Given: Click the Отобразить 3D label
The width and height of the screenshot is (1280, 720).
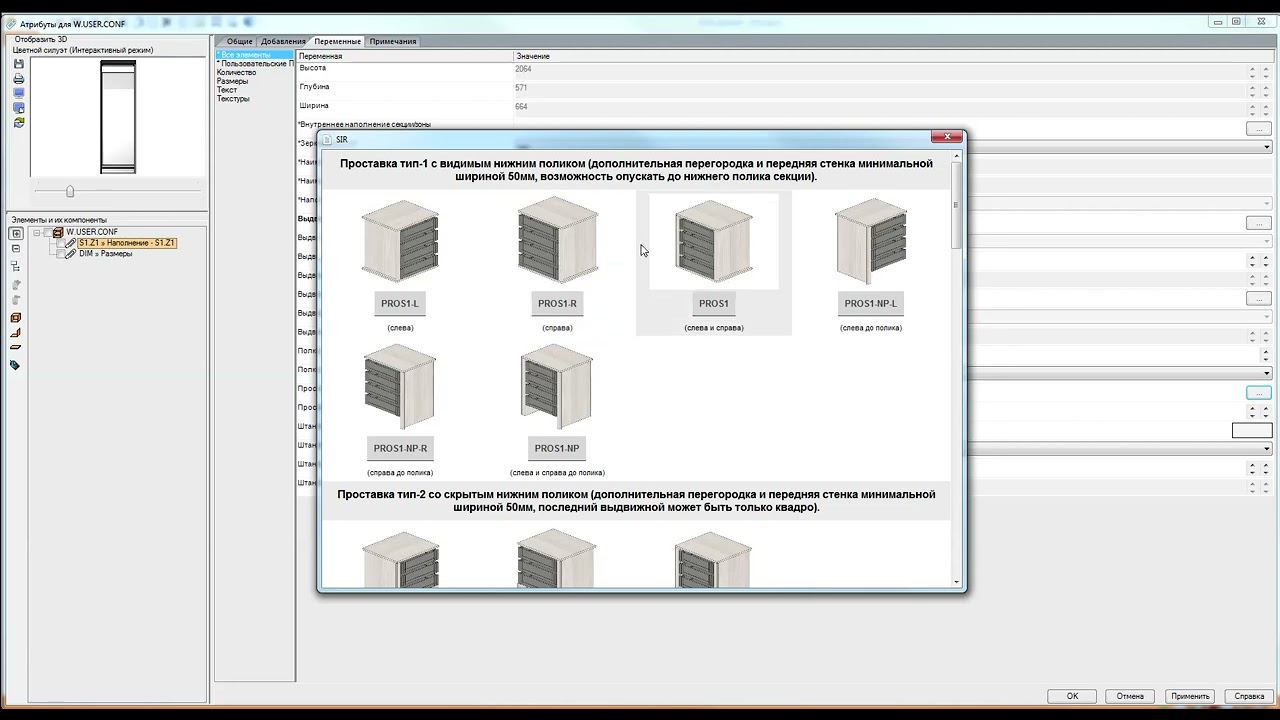Looking at the screenshot, I should 41,39.
